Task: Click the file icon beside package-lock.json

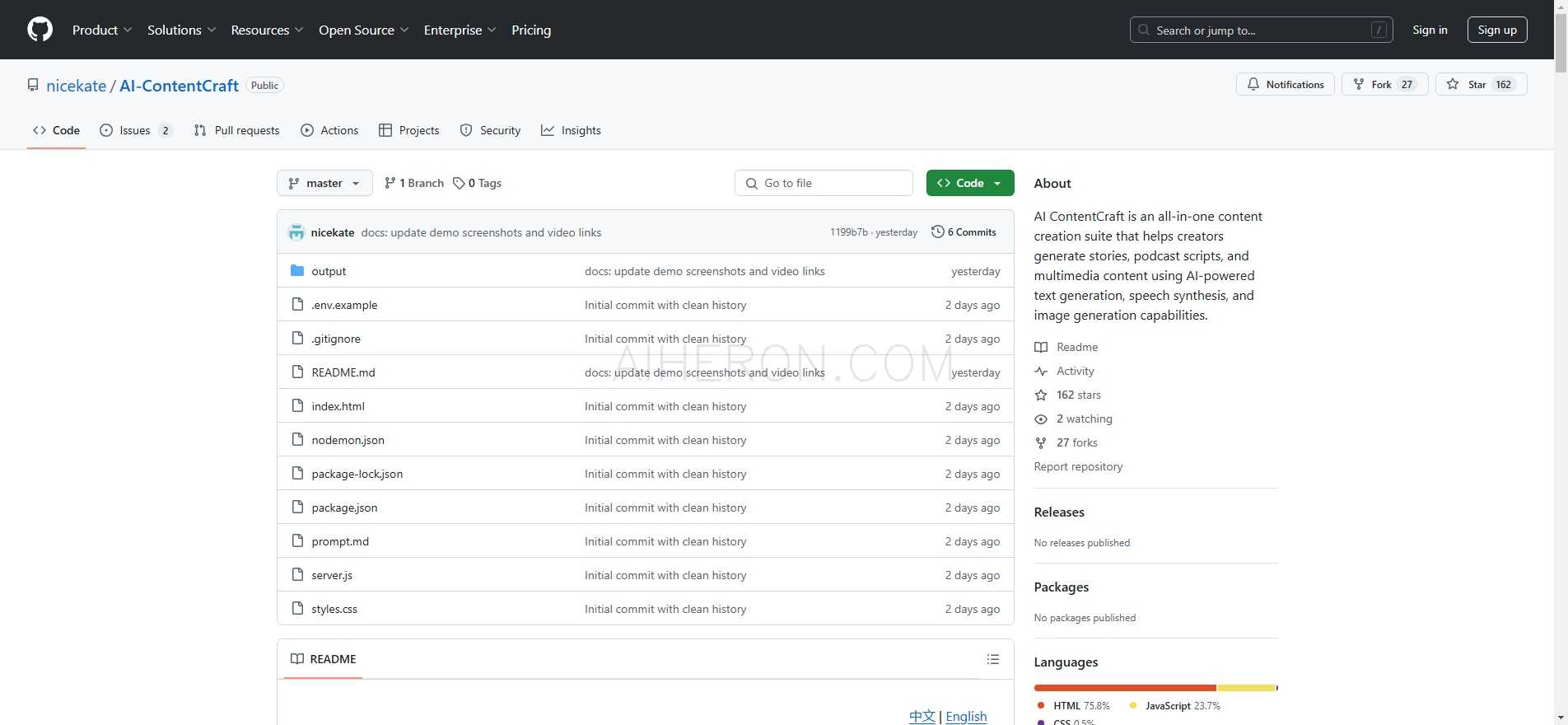Action: coord(297,473)
